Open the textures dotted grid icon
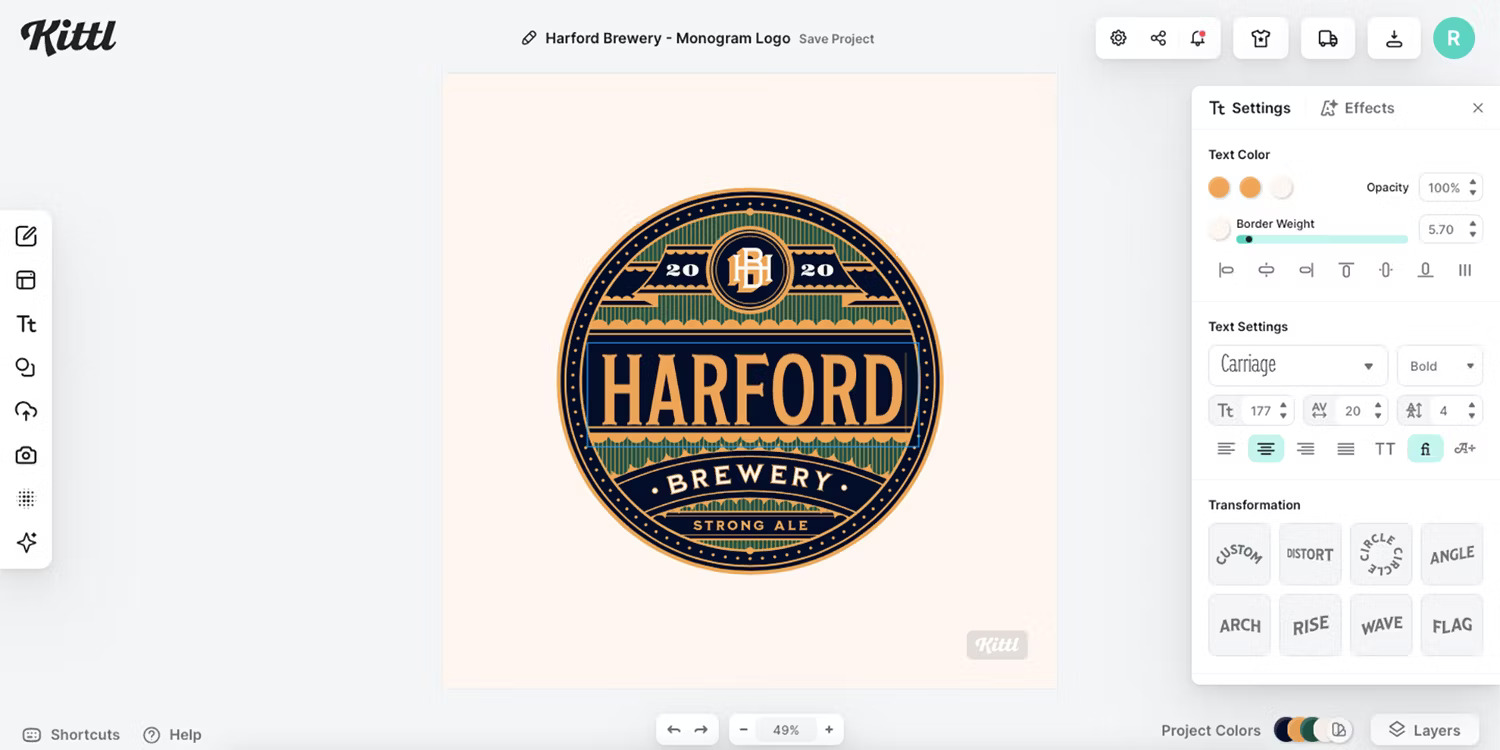This screenshot has width=1500, height=750. tap(26, 498)
